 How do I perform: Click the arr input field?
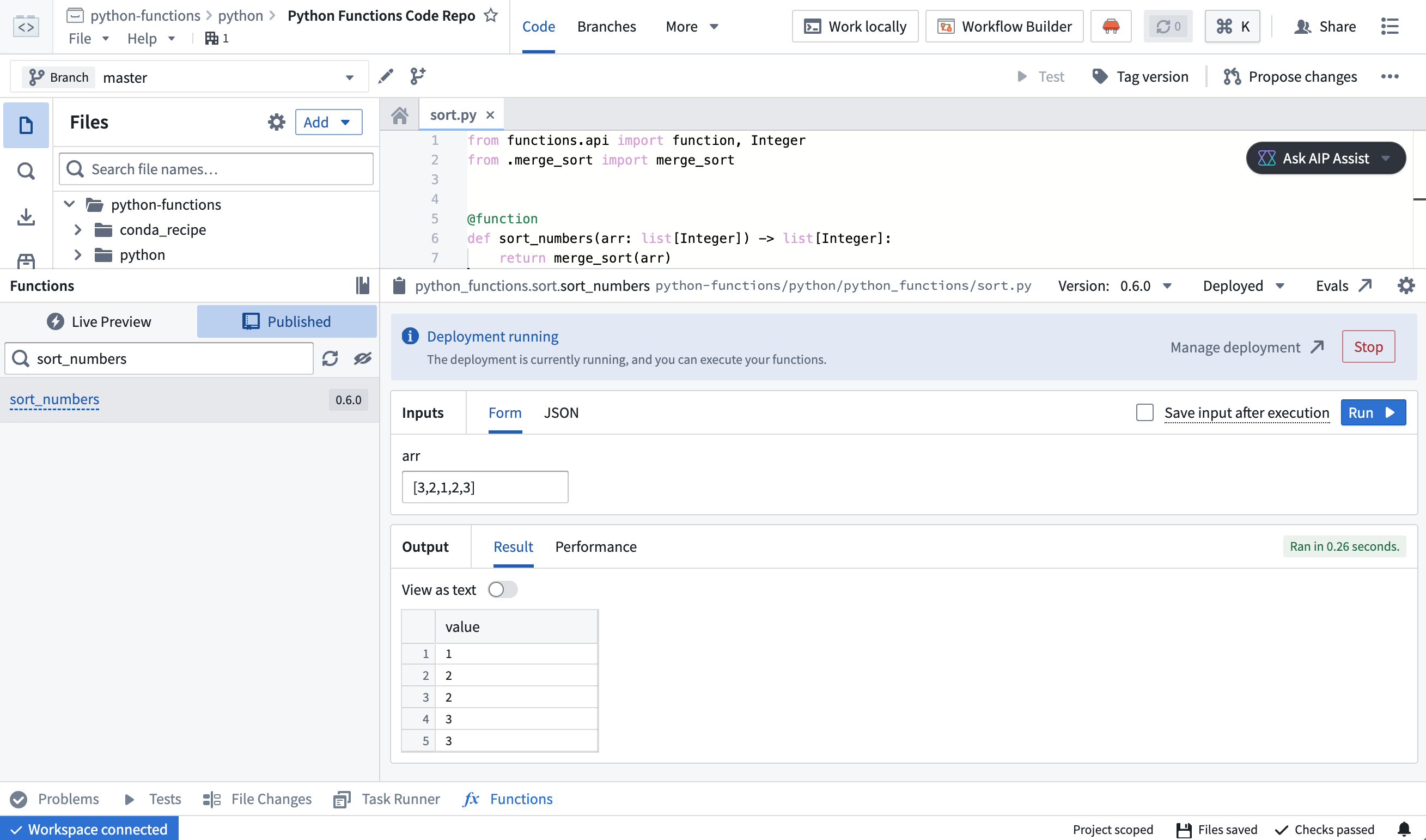484,487
